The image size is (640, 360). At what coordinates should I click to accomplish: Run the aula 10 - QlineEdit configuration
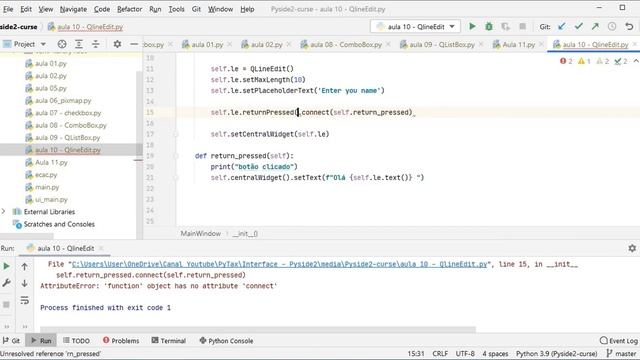tap(472, 27)
